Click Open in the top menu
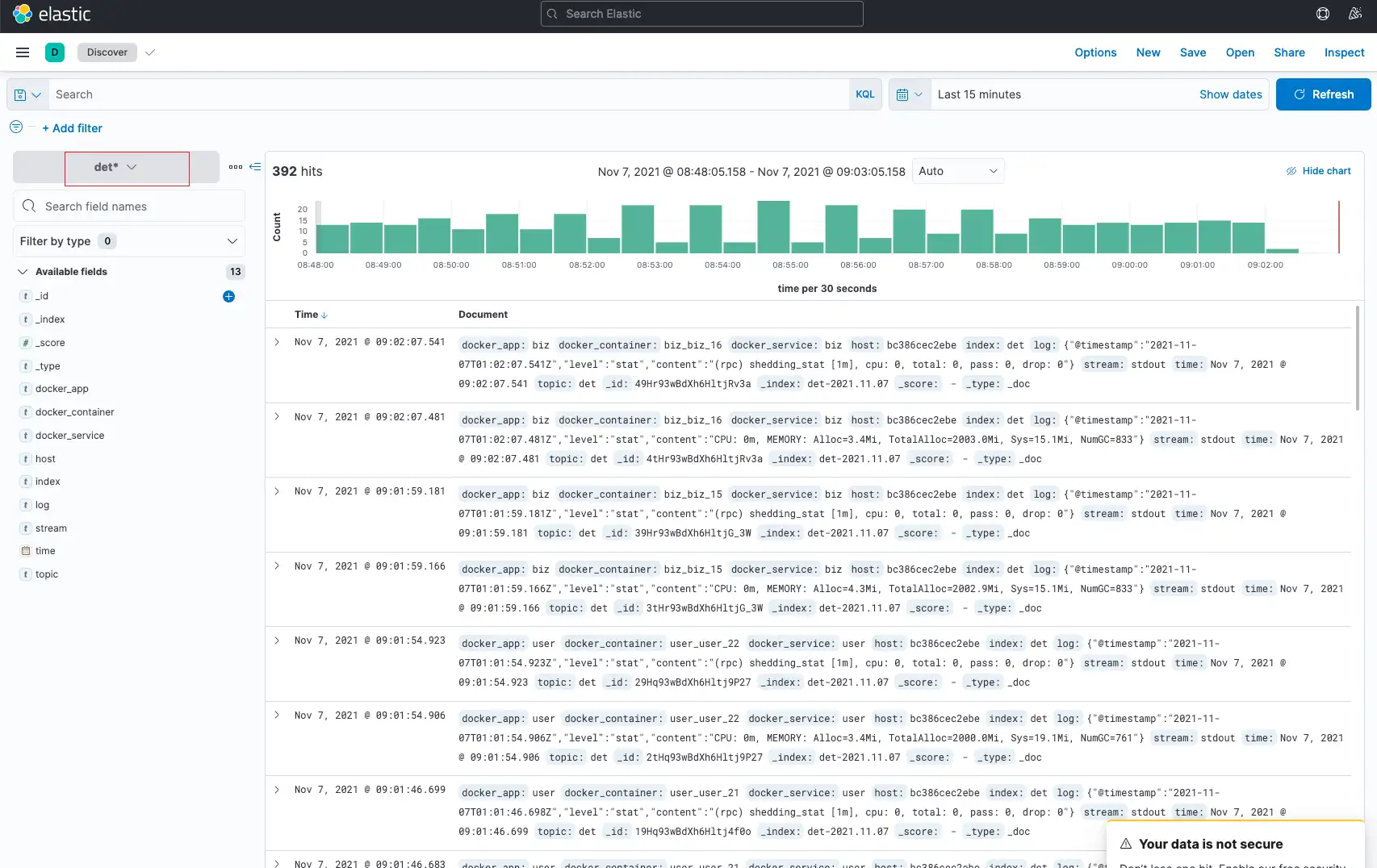 (x=1240, y=52)
